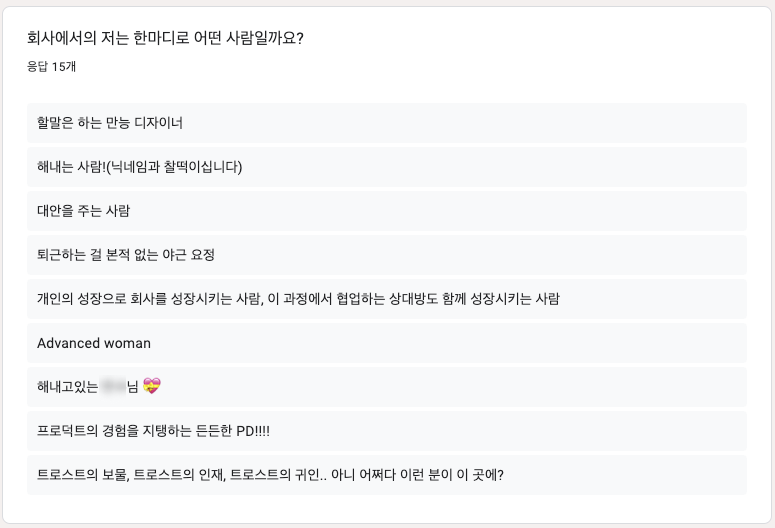
Task: Select the '개인의 성장으로 회사를 성장시키는 사람' response
Action: click(x=387, y=299)
